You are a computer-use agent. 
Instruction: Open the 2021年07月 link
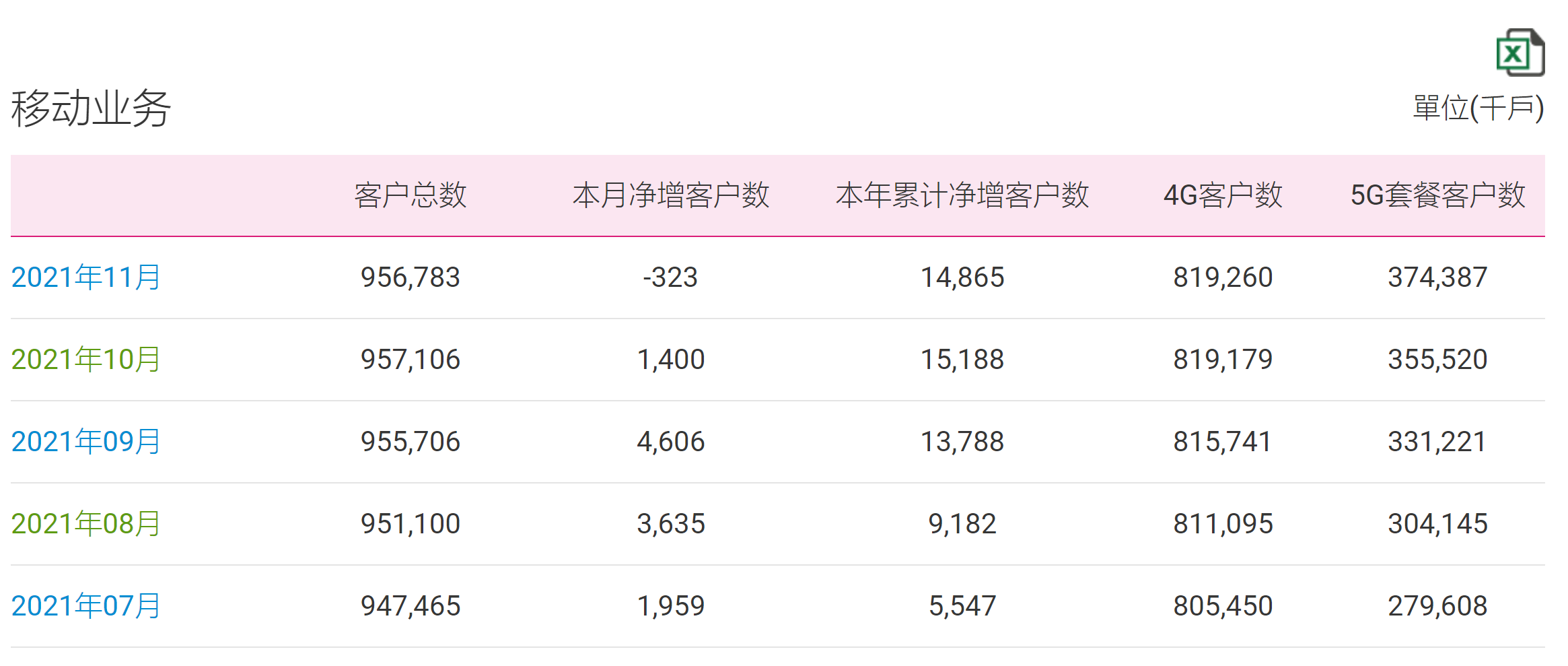[86, 606]
